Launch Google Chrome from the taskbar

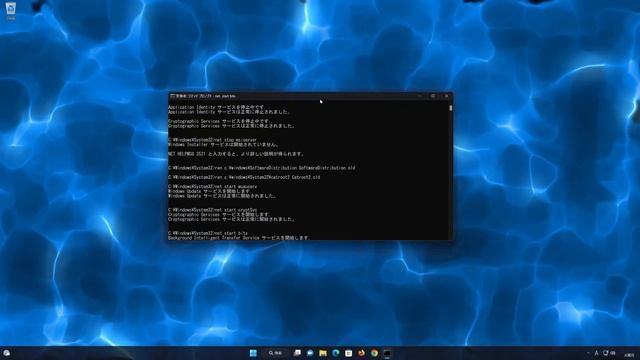(x=374, y=353)
